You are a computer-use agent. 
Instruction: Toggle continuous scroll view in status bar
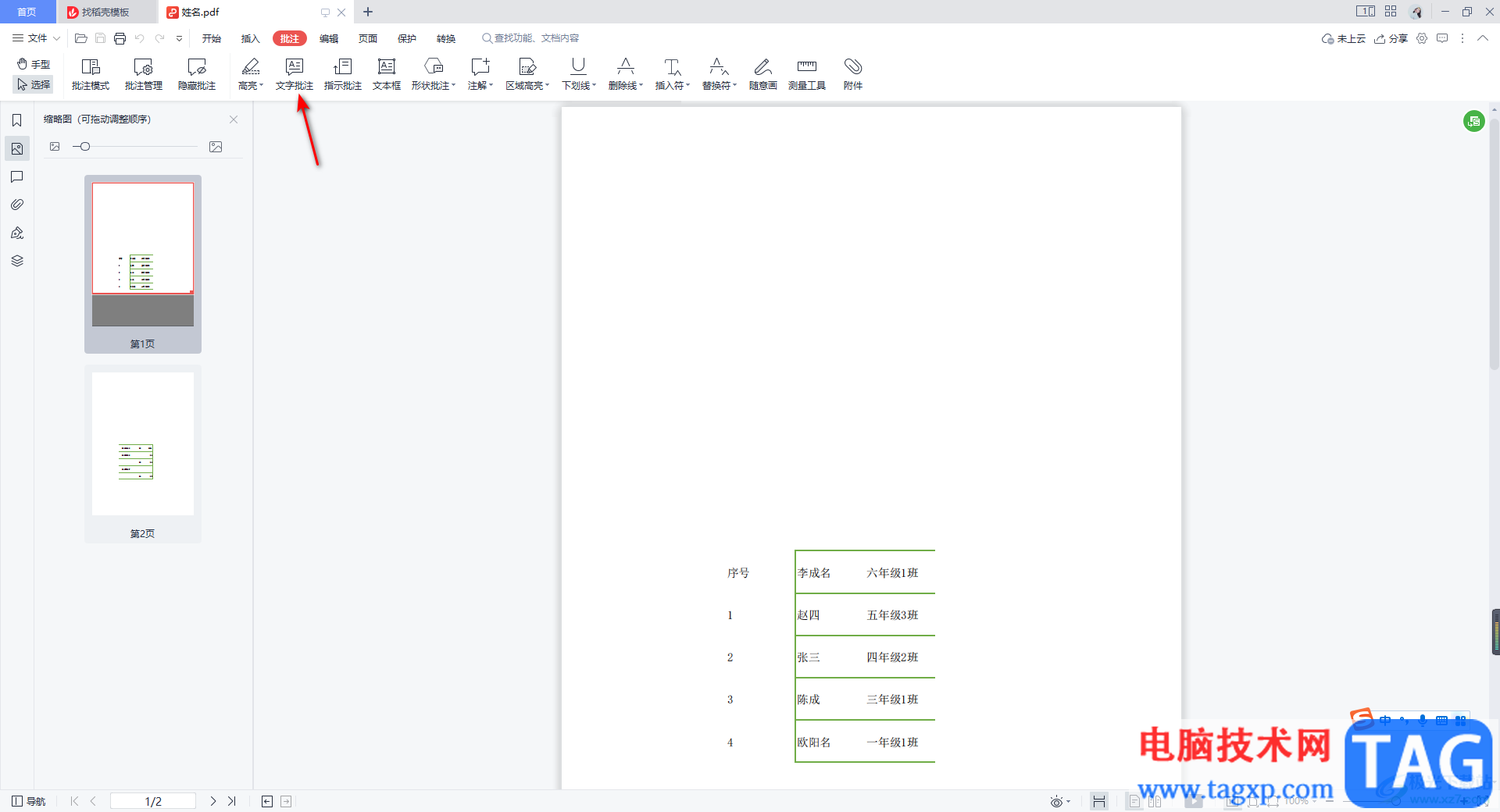click(x=1099, y=801)
